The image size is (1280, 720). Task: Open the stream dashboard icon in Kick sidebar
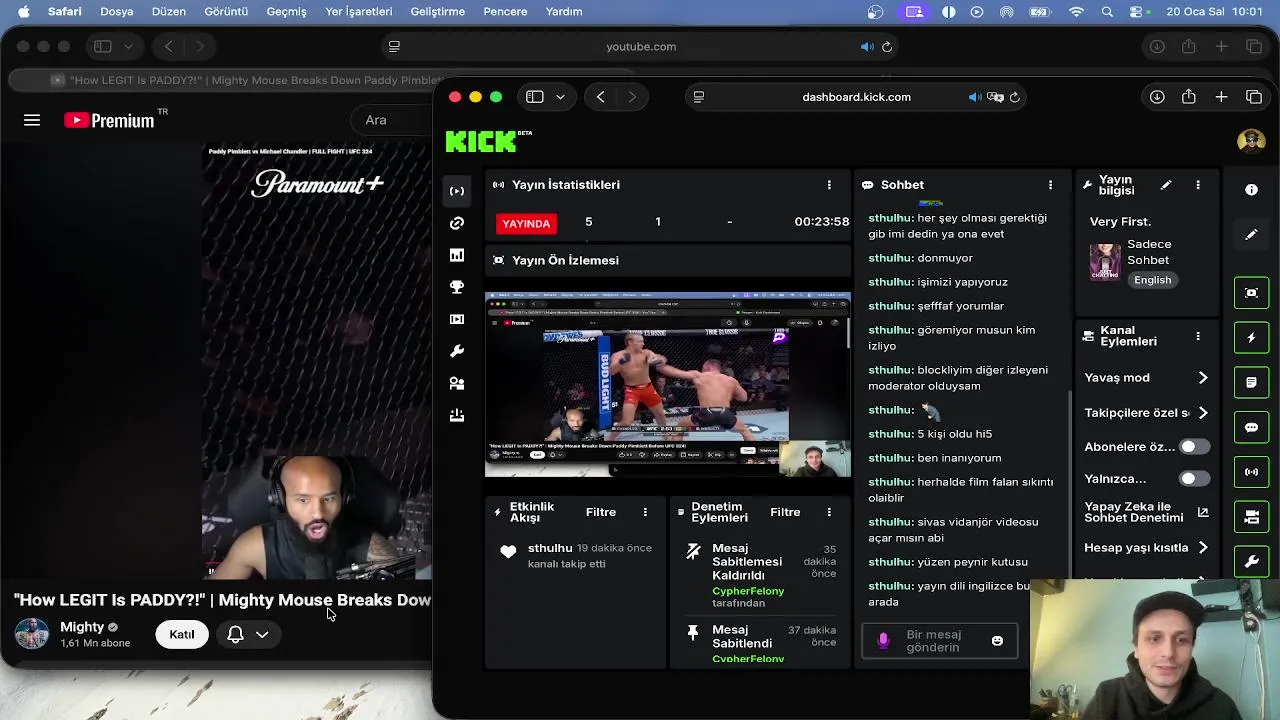pyautogui.click(x=457, y=191)
